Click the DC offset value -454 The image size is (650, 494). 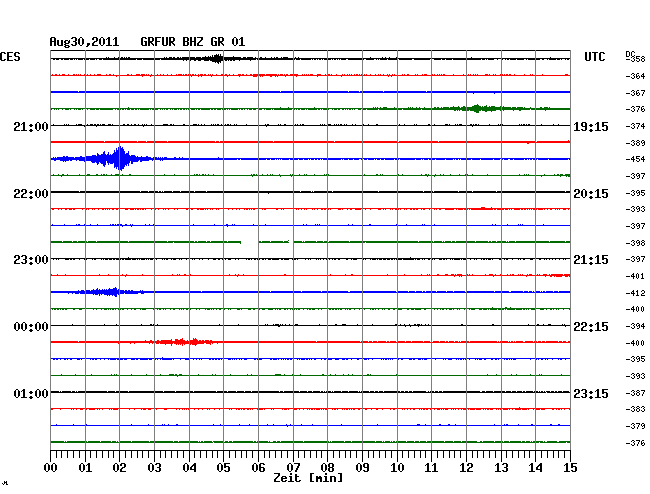tap(635, 159)
